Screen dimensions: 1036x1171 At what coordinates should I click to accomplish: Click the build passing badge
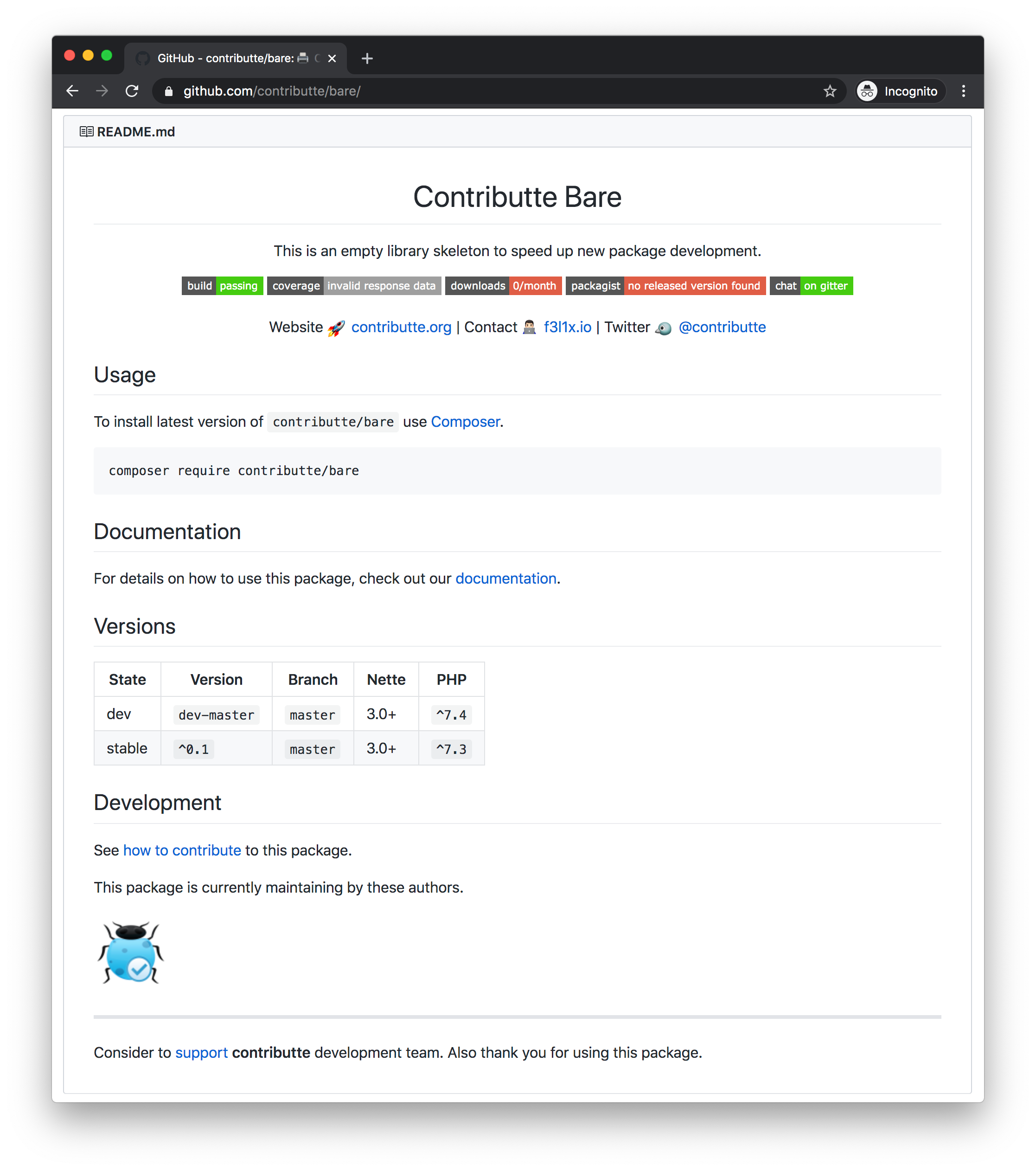[222, 286]
